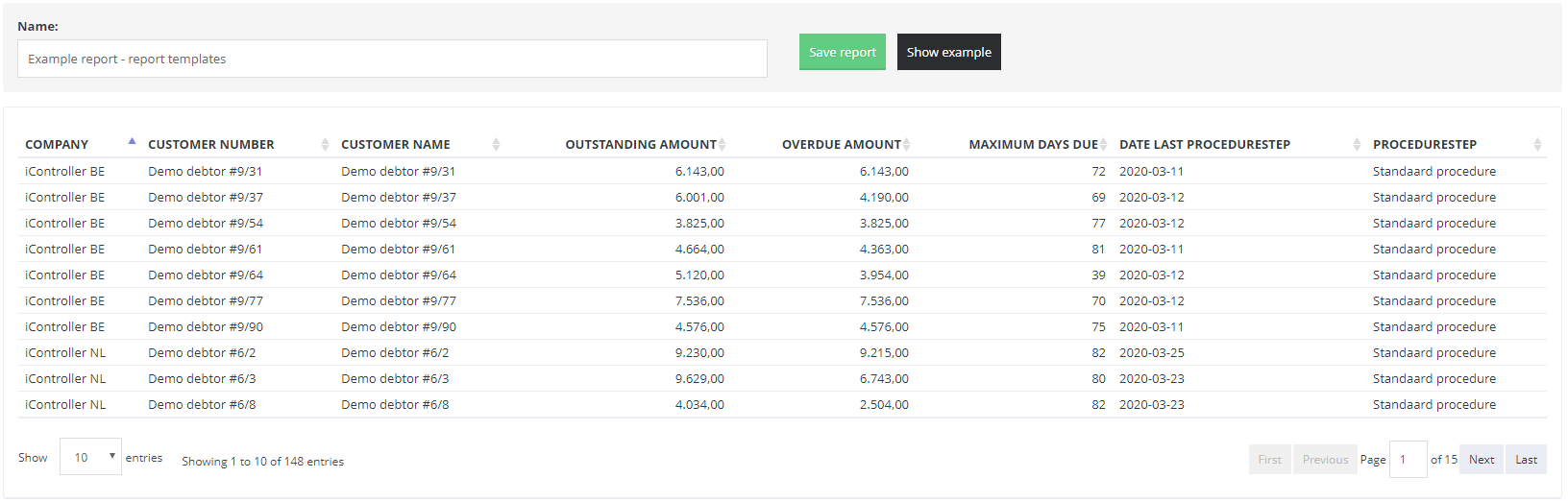Sort by Maximum Days Due arrows
The height and width of the screenshot is (502, 1568).
coord(1104,144)
